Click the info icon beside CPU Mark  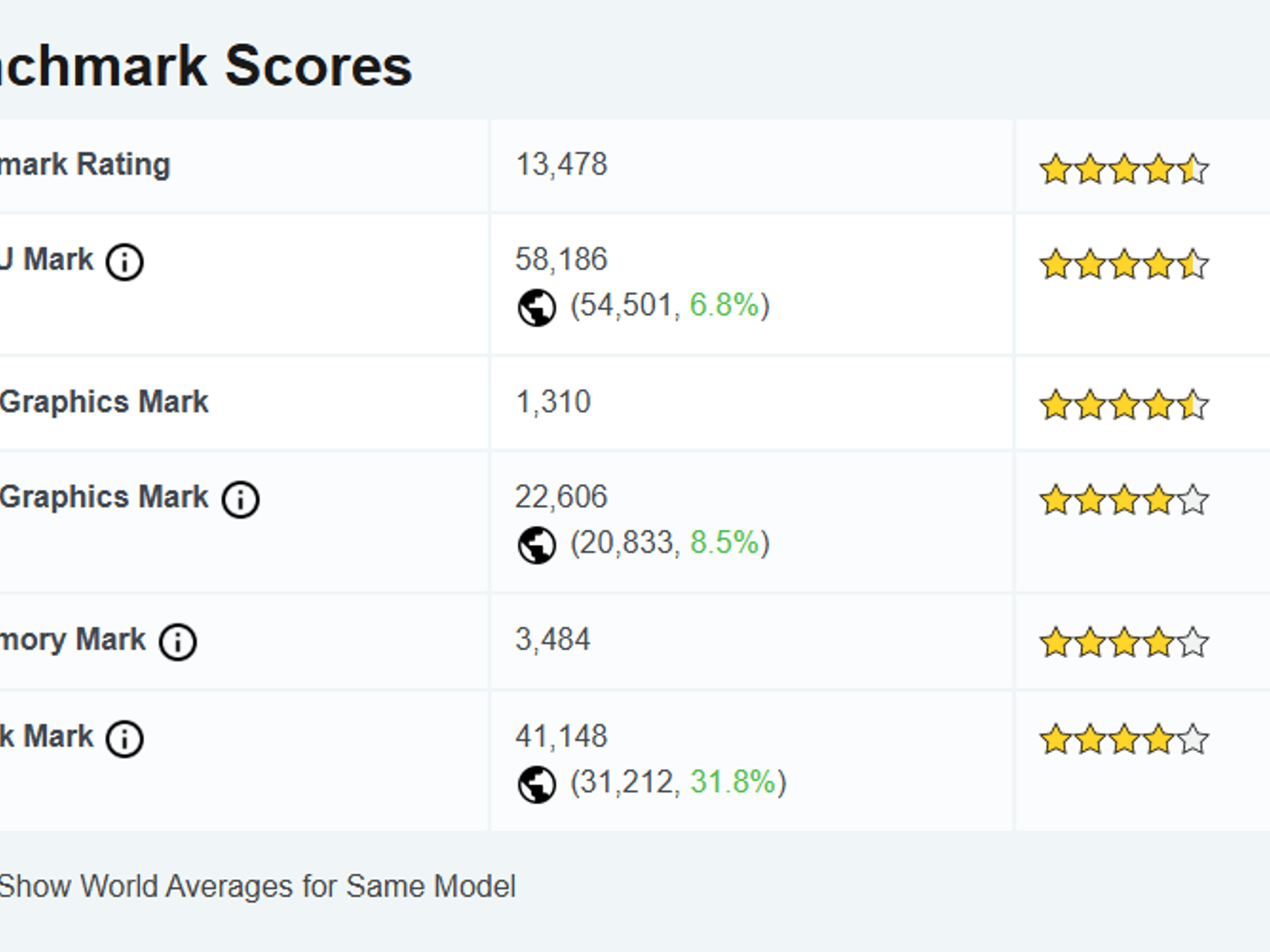click(124, 262)
